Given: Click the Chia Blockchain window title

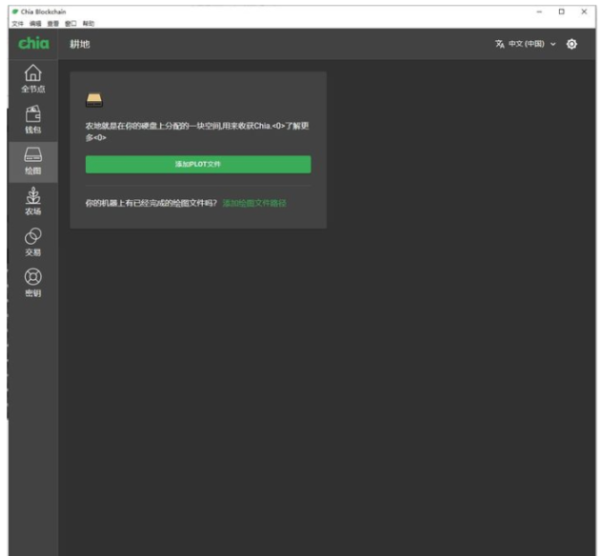Looking at the screenshot, I should (x=43, y=12).
